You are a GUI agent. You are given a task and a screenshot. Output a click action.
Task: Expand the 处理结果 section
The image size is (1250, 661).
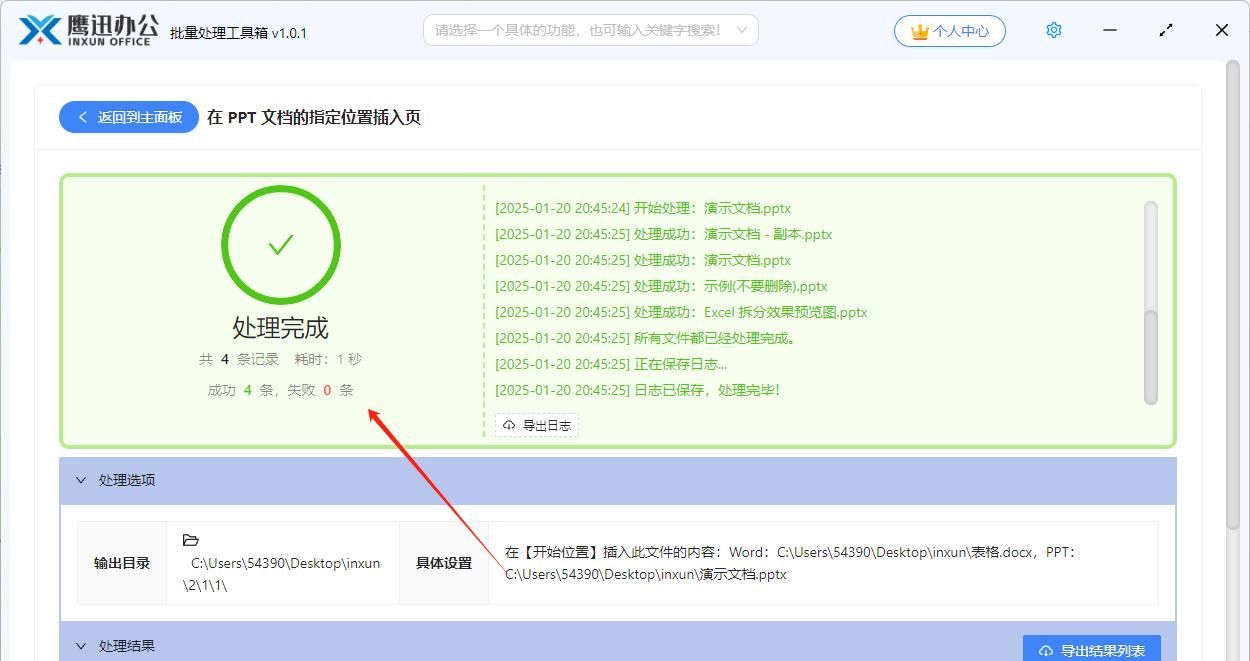(82, 645)
